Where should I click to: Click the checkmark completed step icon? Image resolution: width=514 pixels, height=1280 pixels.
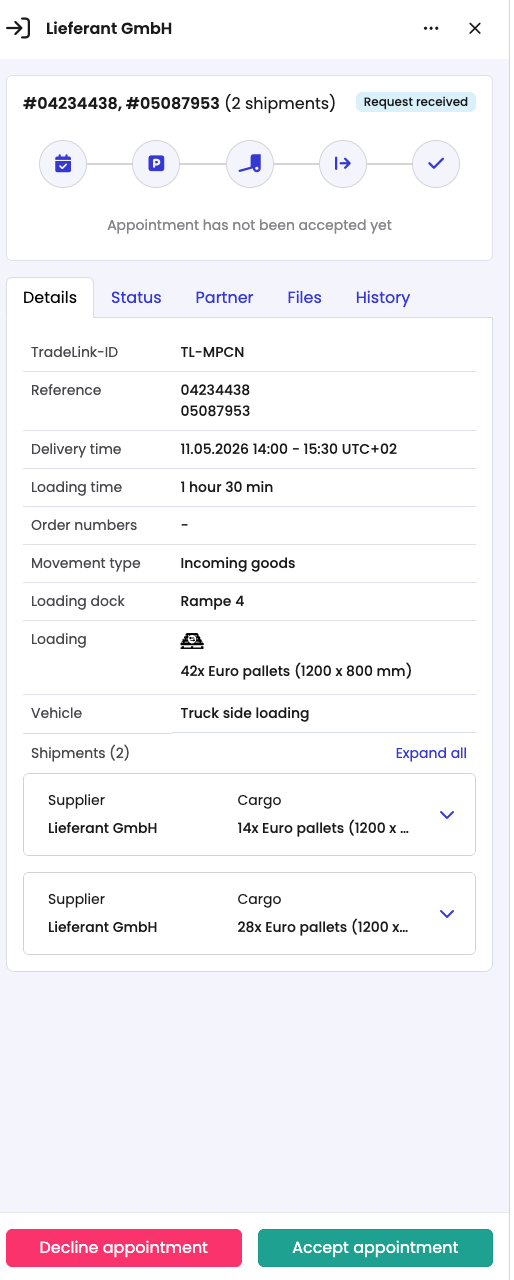436,163
